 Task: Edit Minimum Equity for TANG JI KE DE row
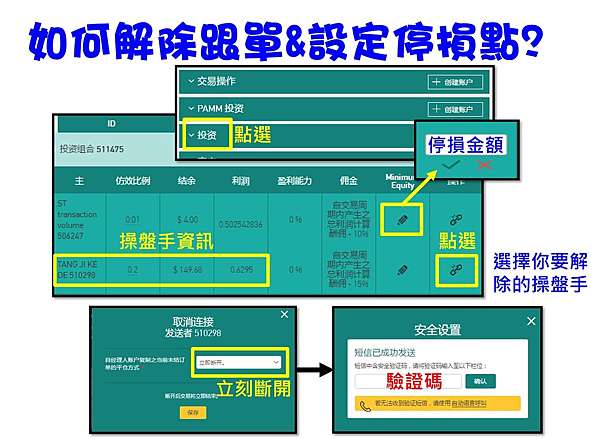point(402,270)
